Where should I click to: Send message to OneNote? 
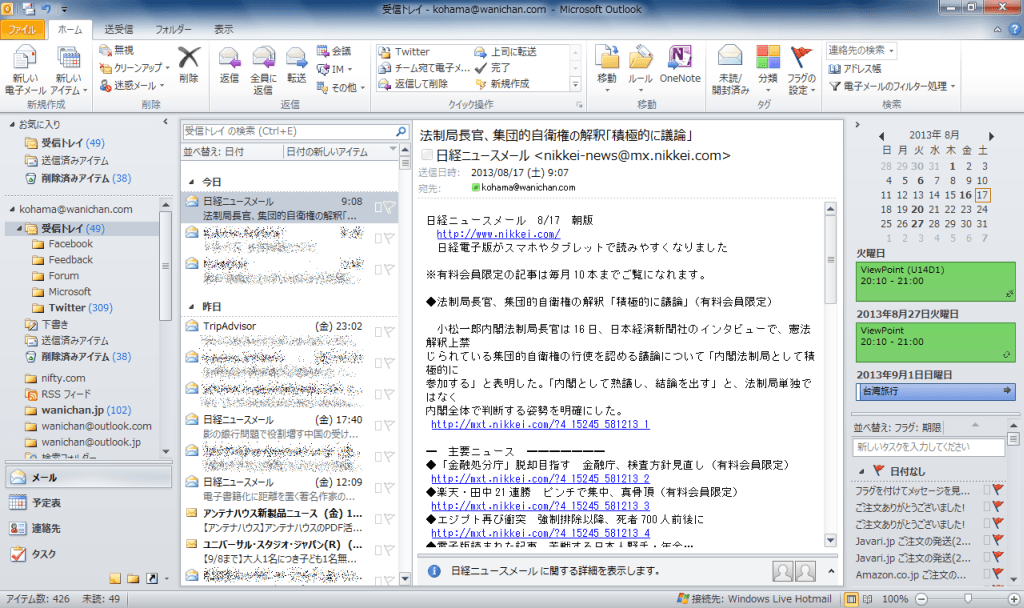[680, 64]
